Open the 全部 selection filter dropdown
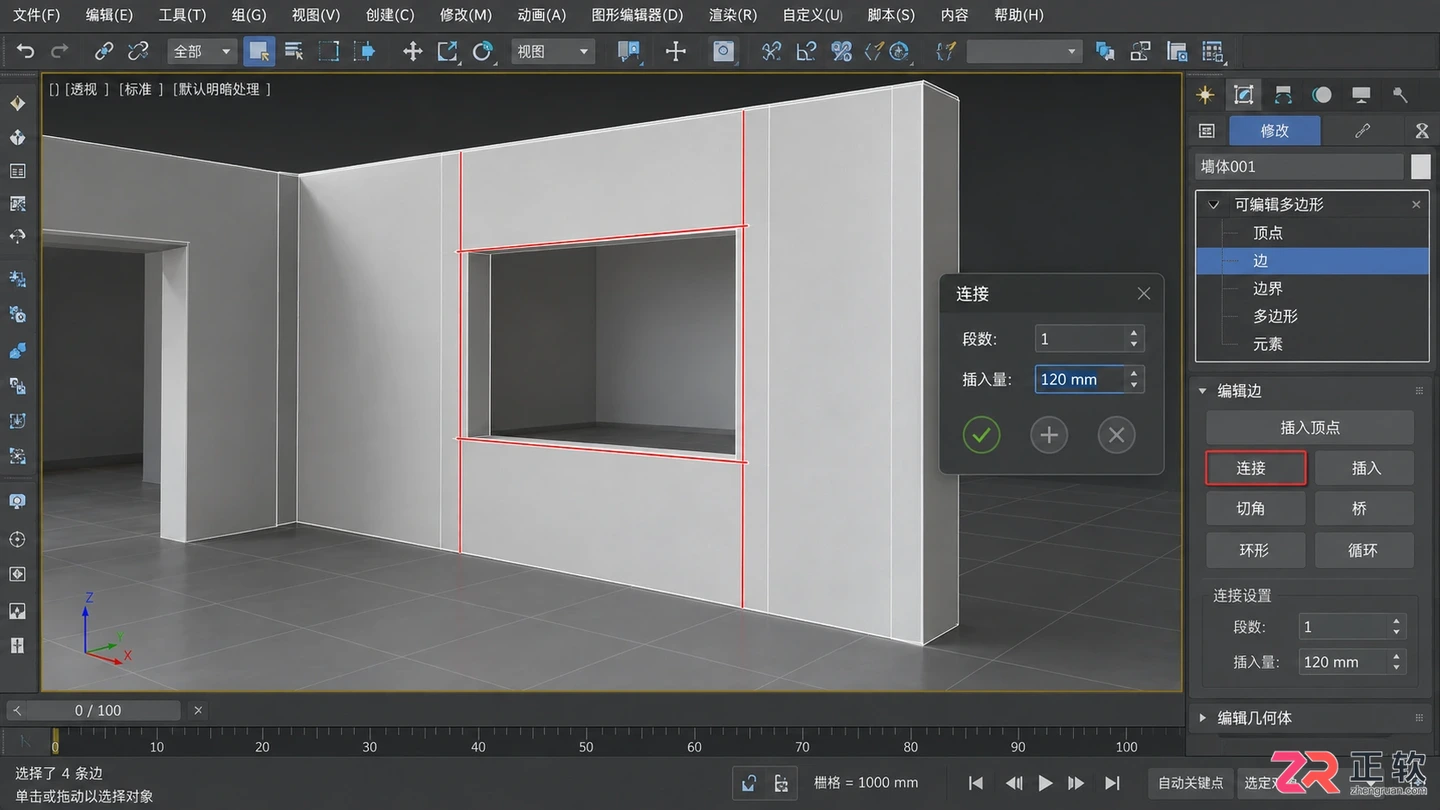Screen dimensions: 1440x810 click(x=202, y=51)
